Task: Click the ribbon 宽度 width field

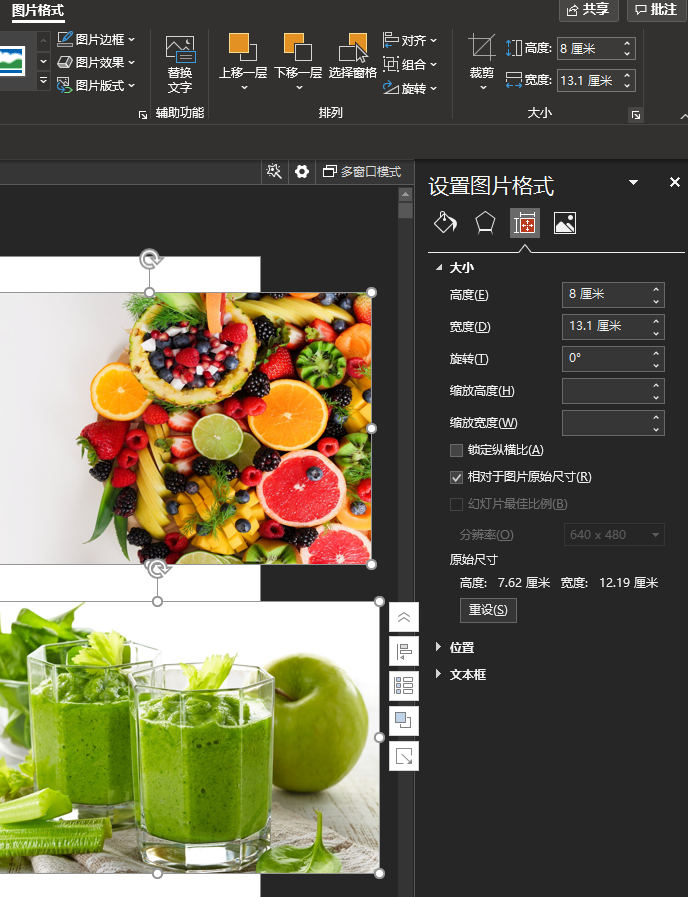Action: pyautogui.click(x=590, y=80)
